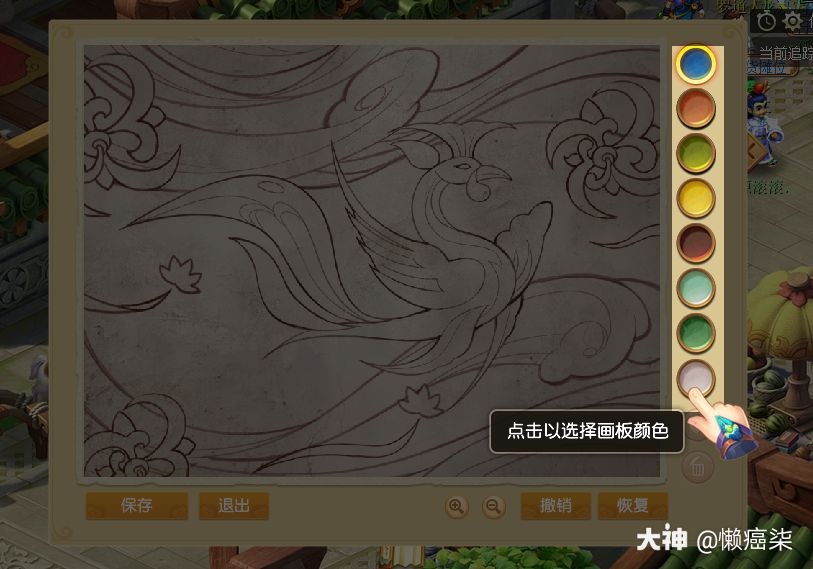Click the trash can delete icon
The width and height of the screenshot is (813, 569).
click(697, 468)
